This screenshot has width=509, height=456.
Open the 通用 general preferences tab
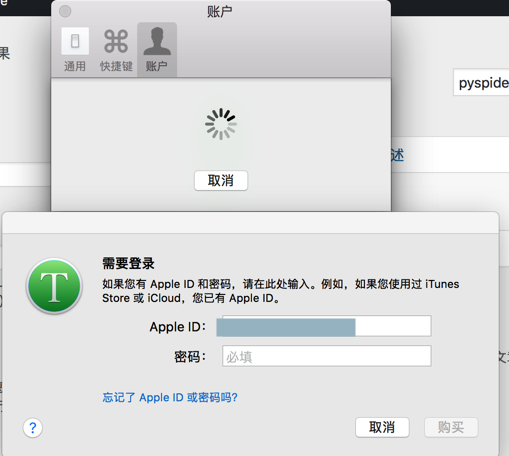pyautogui.click(x=75, y=50)
